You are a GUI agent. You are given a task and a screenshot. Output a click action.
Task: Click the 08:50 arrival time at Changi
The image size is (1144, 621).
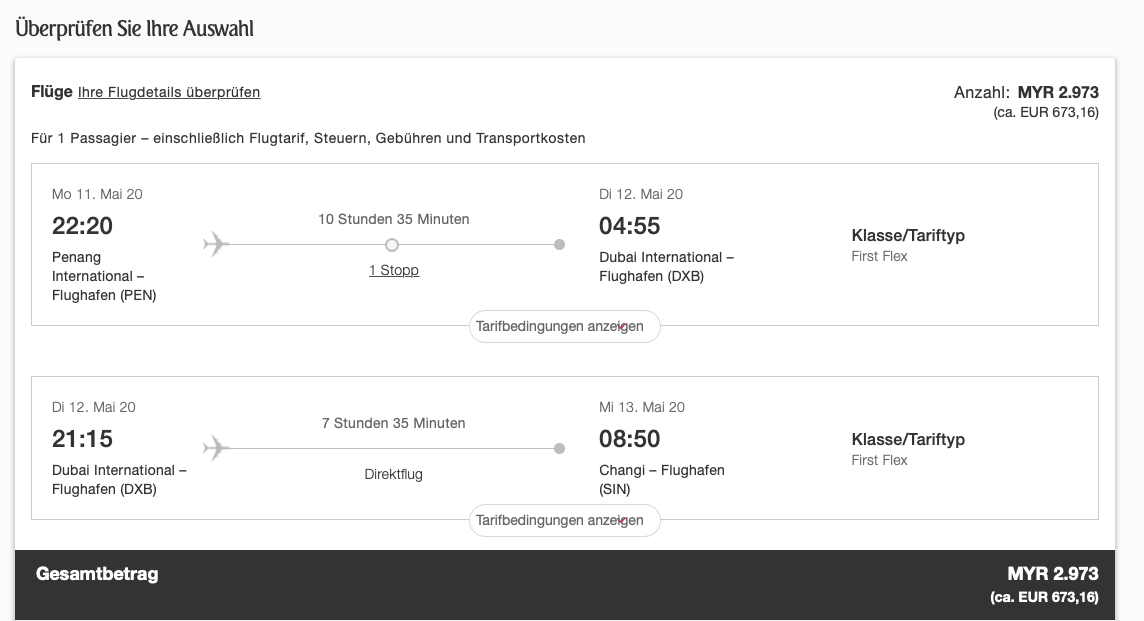(x=629, y=439)
